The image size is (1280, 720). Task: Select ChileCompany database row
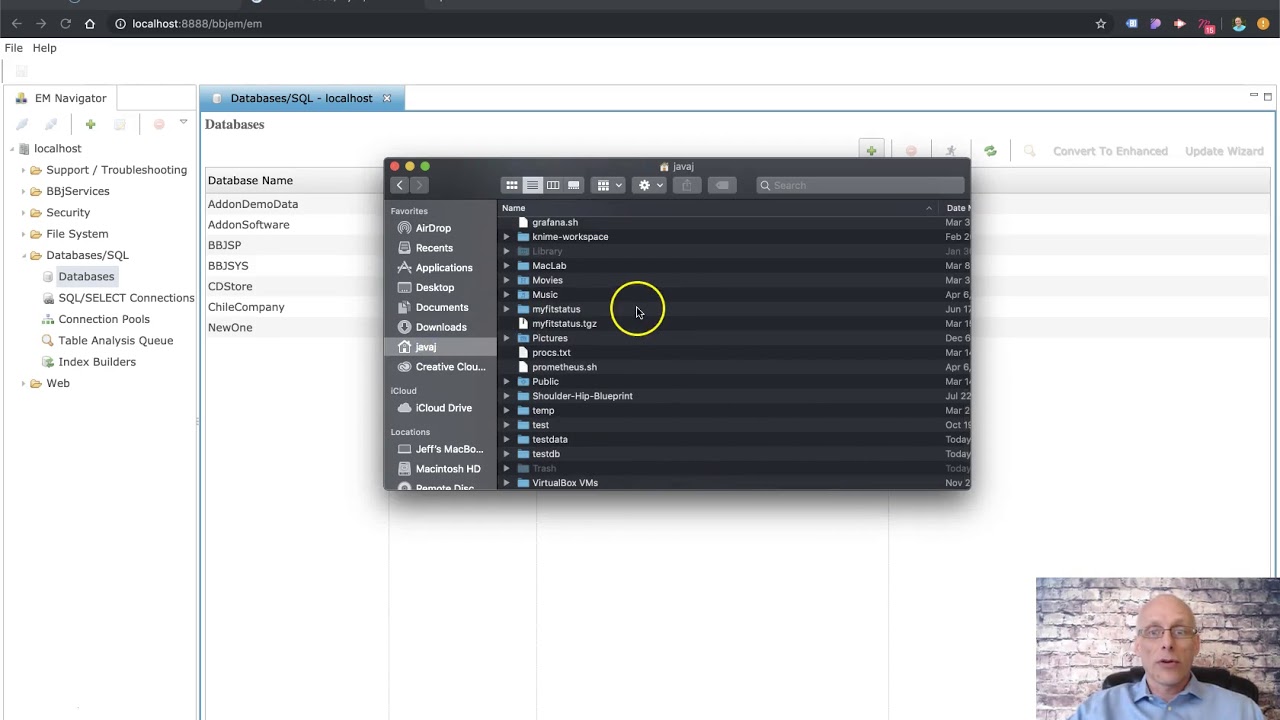point(246,307)
